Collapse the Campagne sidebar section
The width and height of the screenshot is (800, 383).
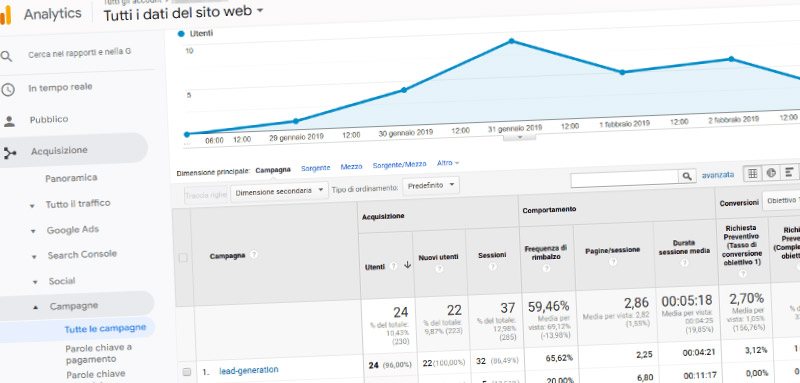tap(35, 308)
